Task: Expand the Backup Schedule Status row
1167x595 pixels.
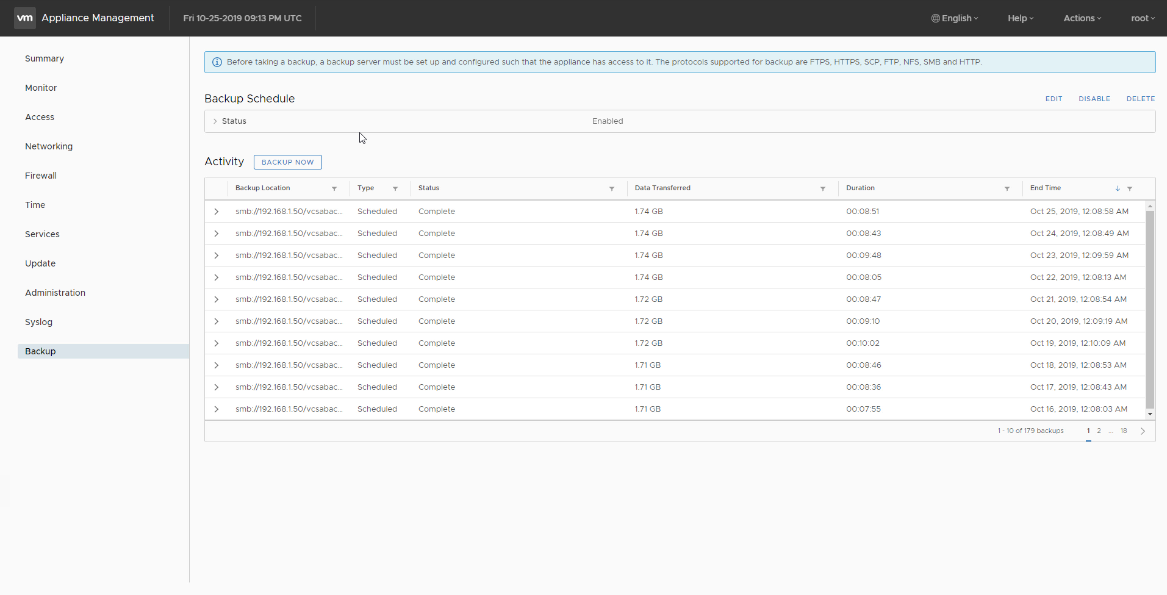Action: point(215,121)
